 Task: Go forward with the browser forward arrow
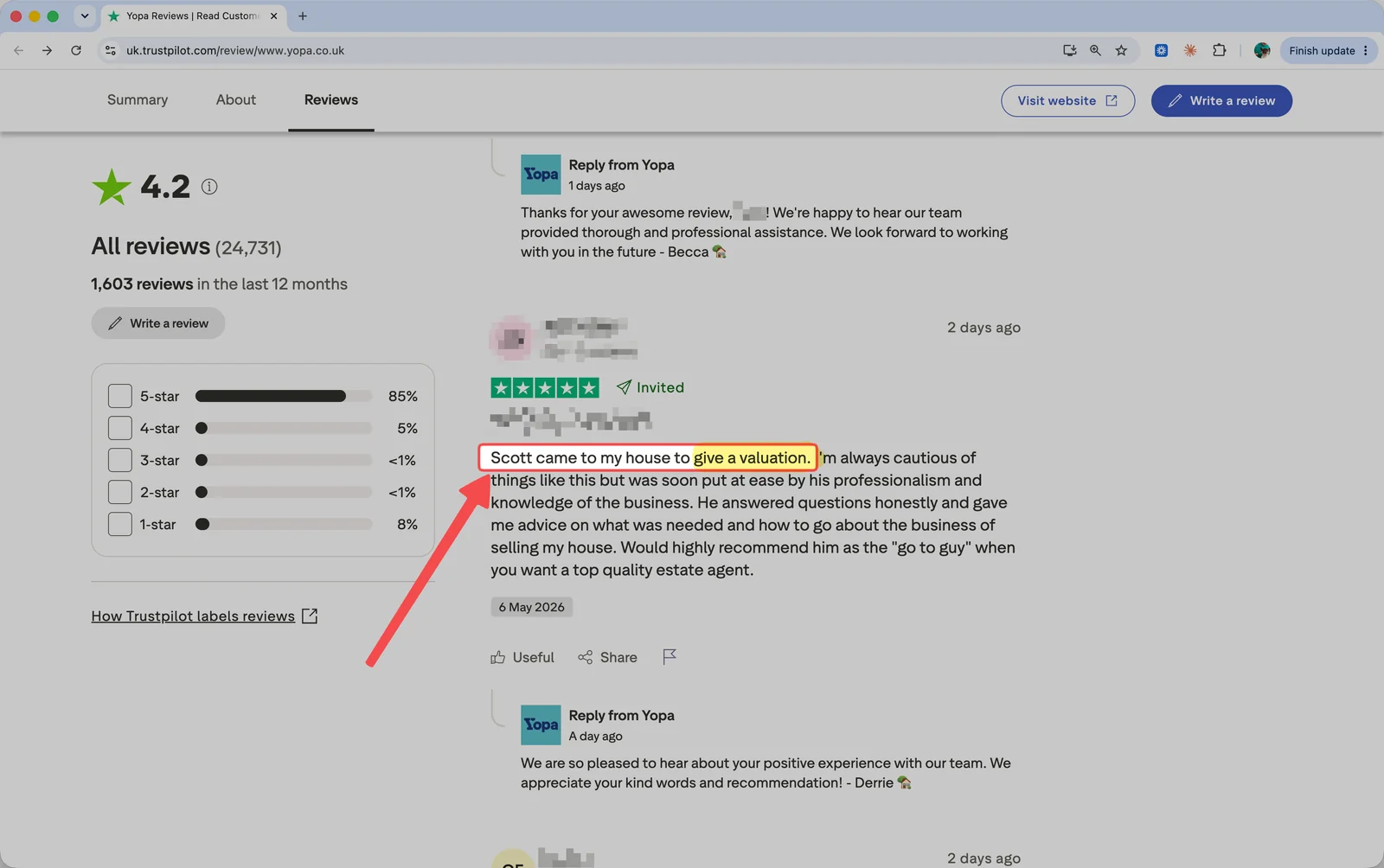coord(47,50)
